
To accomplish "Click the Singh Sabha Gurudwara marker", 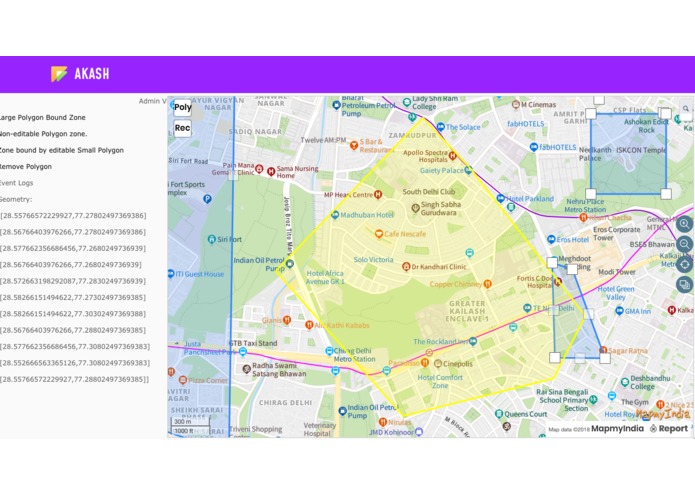I will [x=415, y=208].
